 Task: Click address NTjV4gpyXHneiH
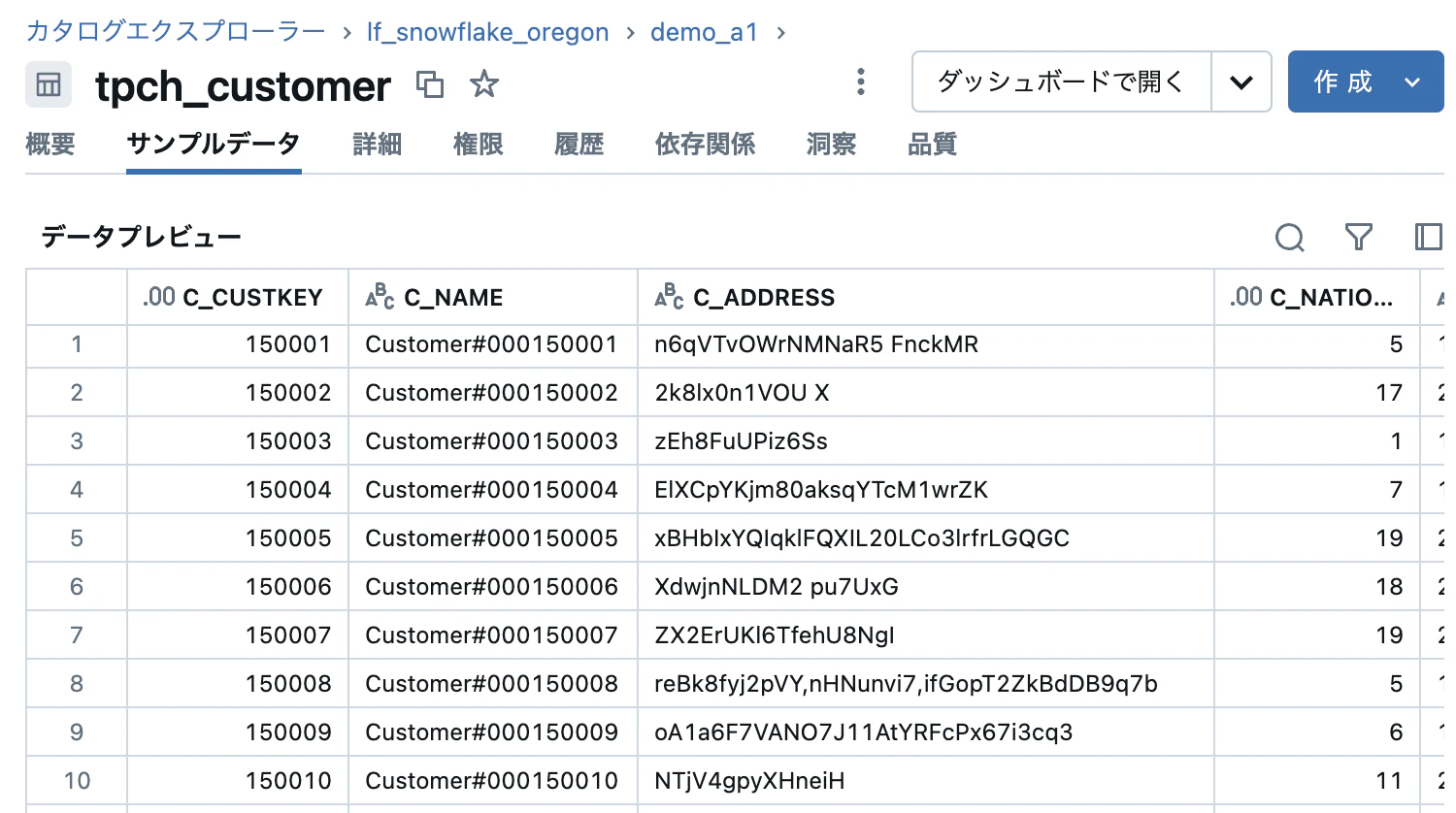(x=749, y=781)
